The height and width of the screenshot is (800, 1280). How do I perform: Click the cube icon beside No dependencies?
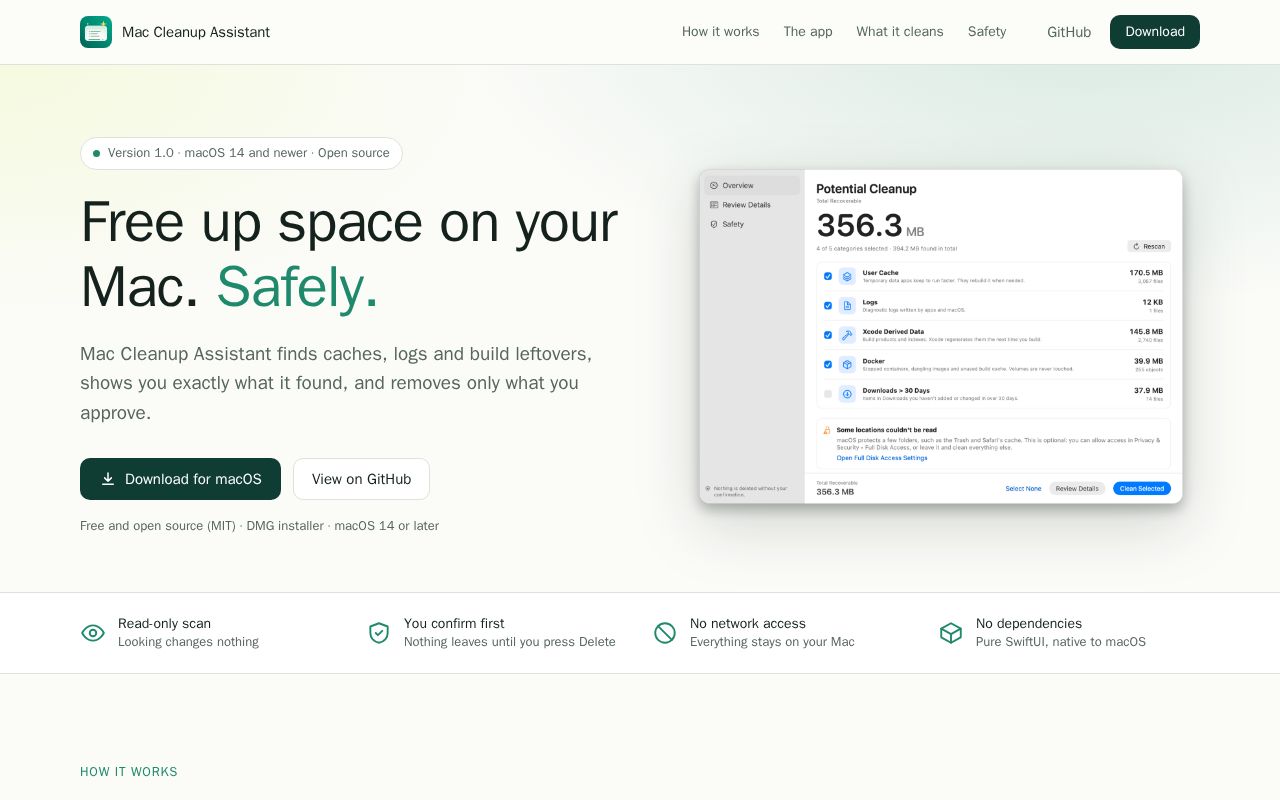pos(951,633)
